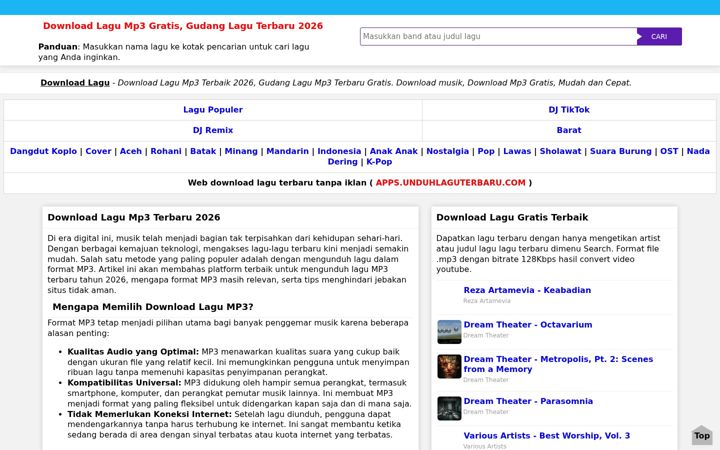Viewport: 720px width, 450px height.
Task: Click the Metropolis Pt. 2 album cover
Action: pos(449,366)
